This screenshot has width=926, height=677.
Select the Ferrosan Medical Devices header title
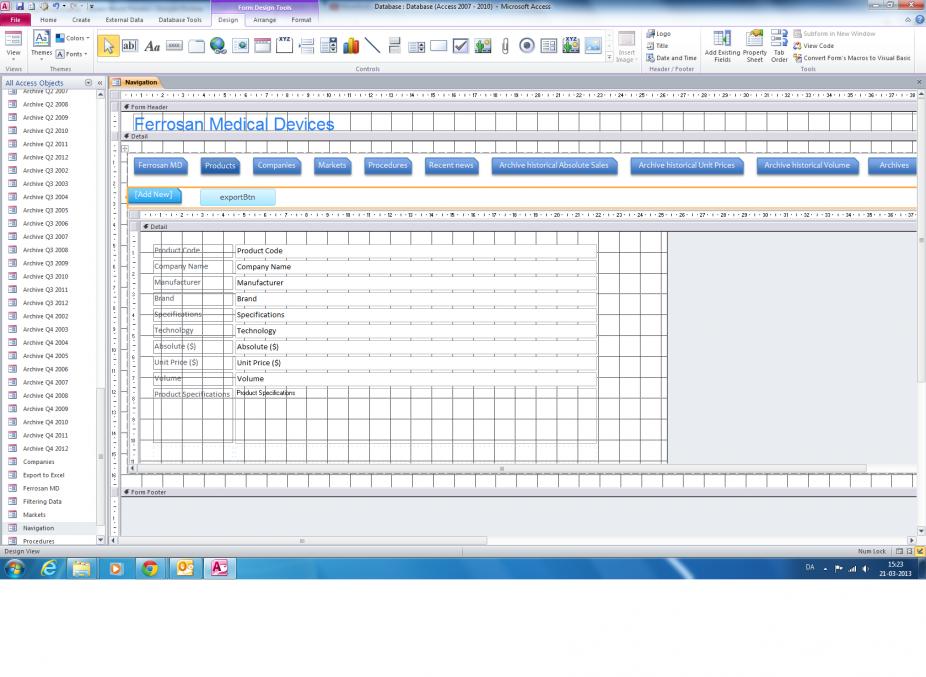coord(234,123)
